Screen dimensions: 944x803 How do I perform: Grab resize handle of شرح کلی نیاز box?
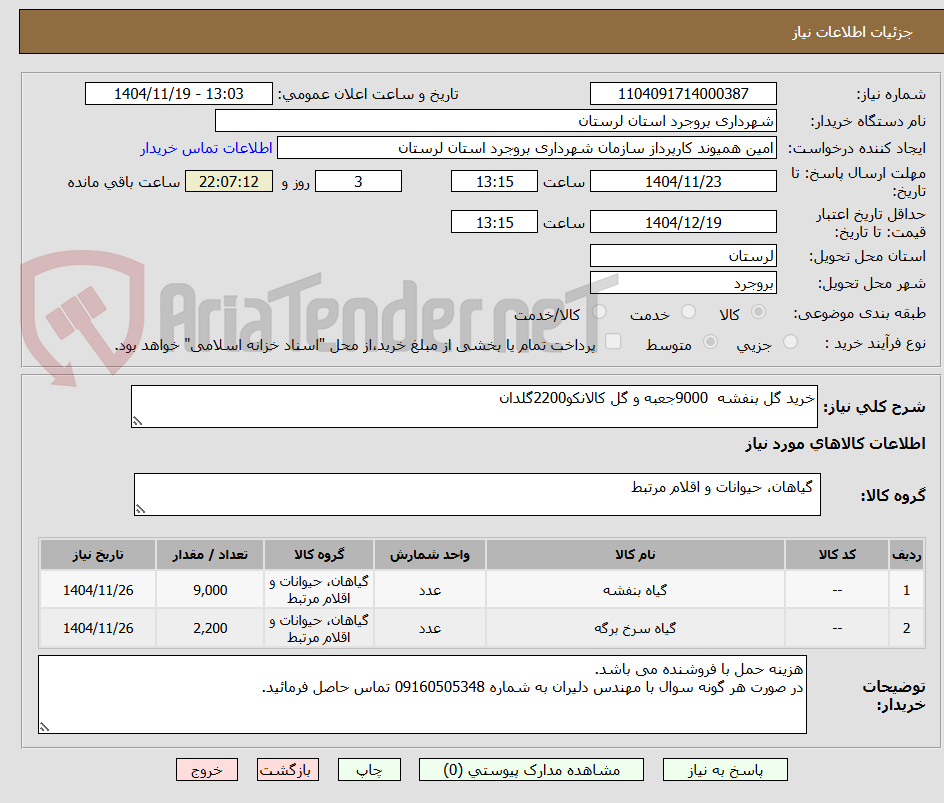[x=137, y=421]
